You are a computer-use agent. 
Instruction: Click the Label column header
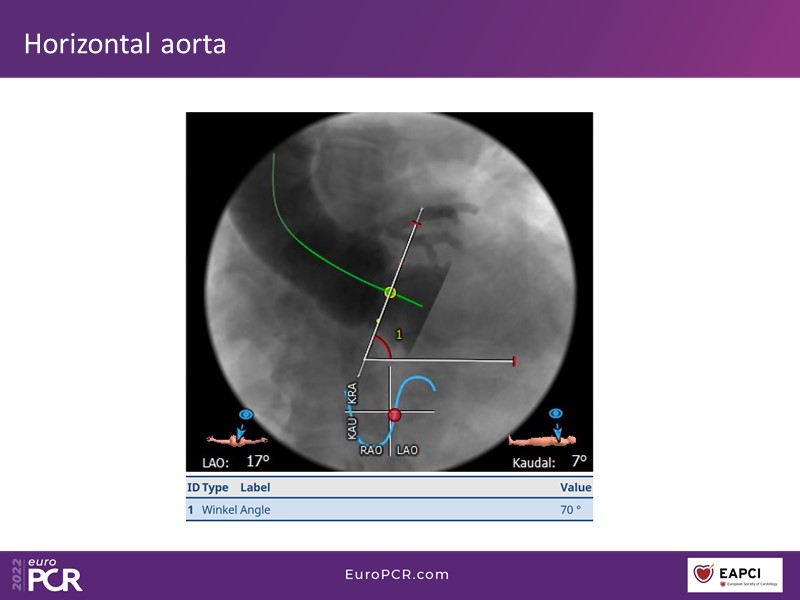(255, 487)
